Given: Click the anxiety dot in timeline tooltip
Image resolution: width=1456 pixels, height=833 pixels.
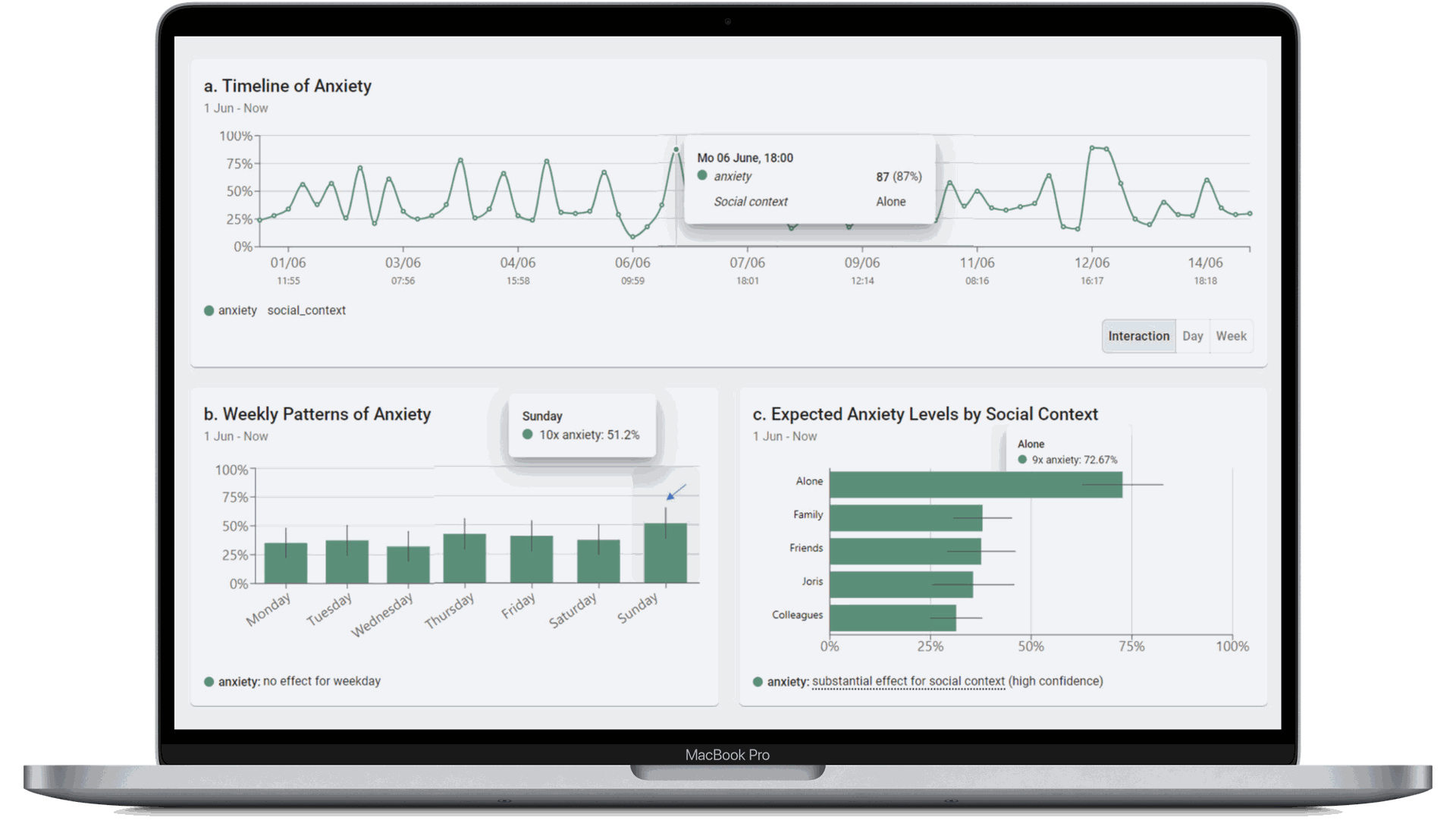Looking at the screenshot, I should tap(702, 176).
